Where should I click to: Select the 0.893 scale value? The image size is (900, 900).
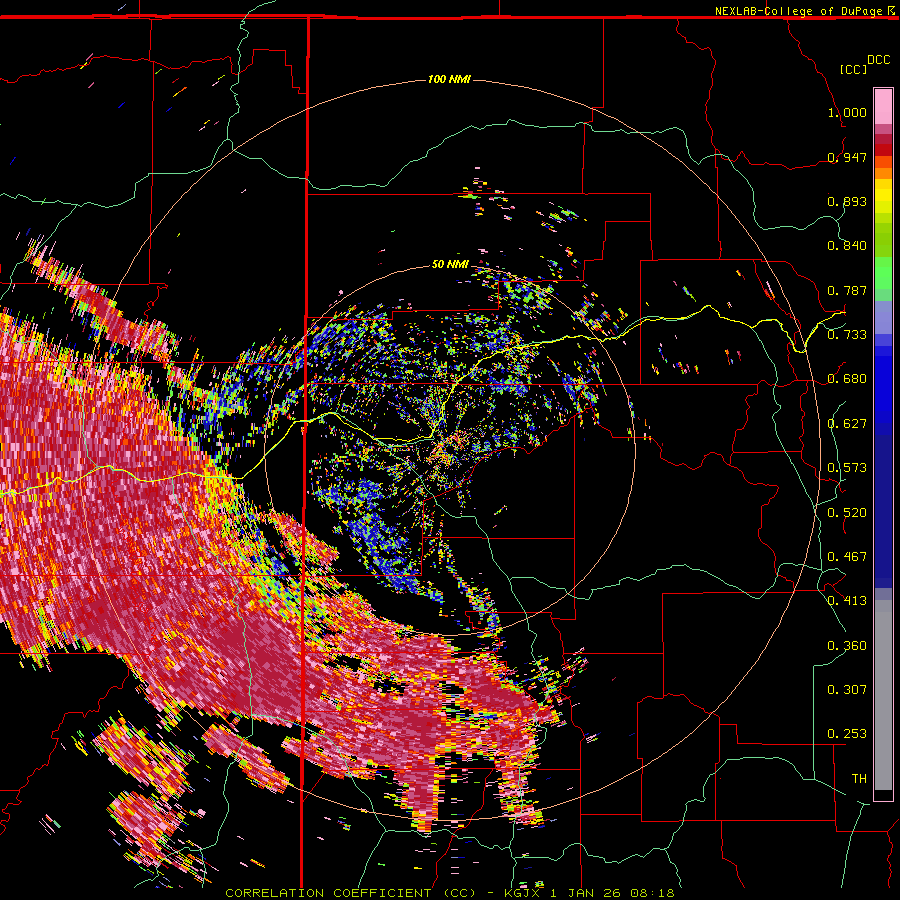847,201
